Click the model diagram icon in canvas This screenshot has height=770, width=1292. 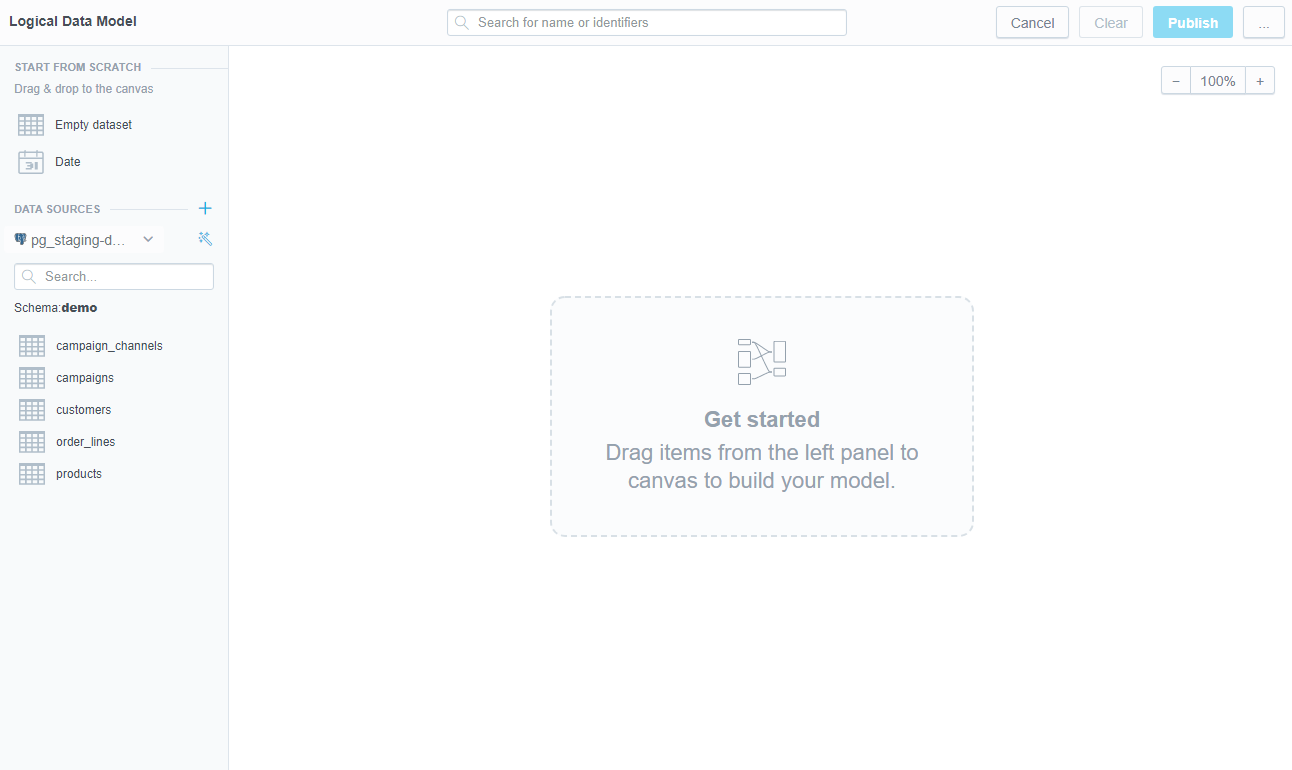coord(762,362)
